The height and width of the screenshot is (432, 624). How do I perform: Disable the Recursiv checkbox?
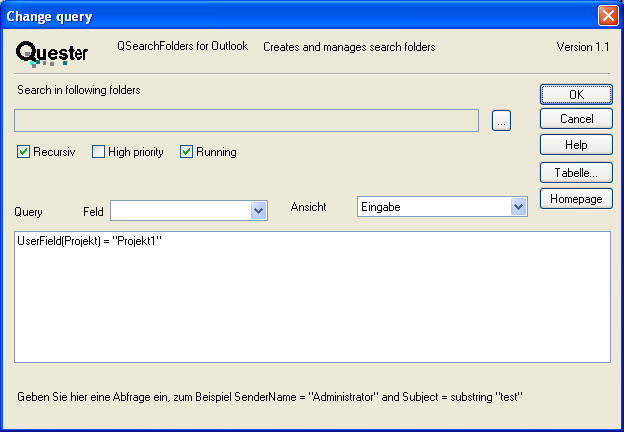click(24, 152)
